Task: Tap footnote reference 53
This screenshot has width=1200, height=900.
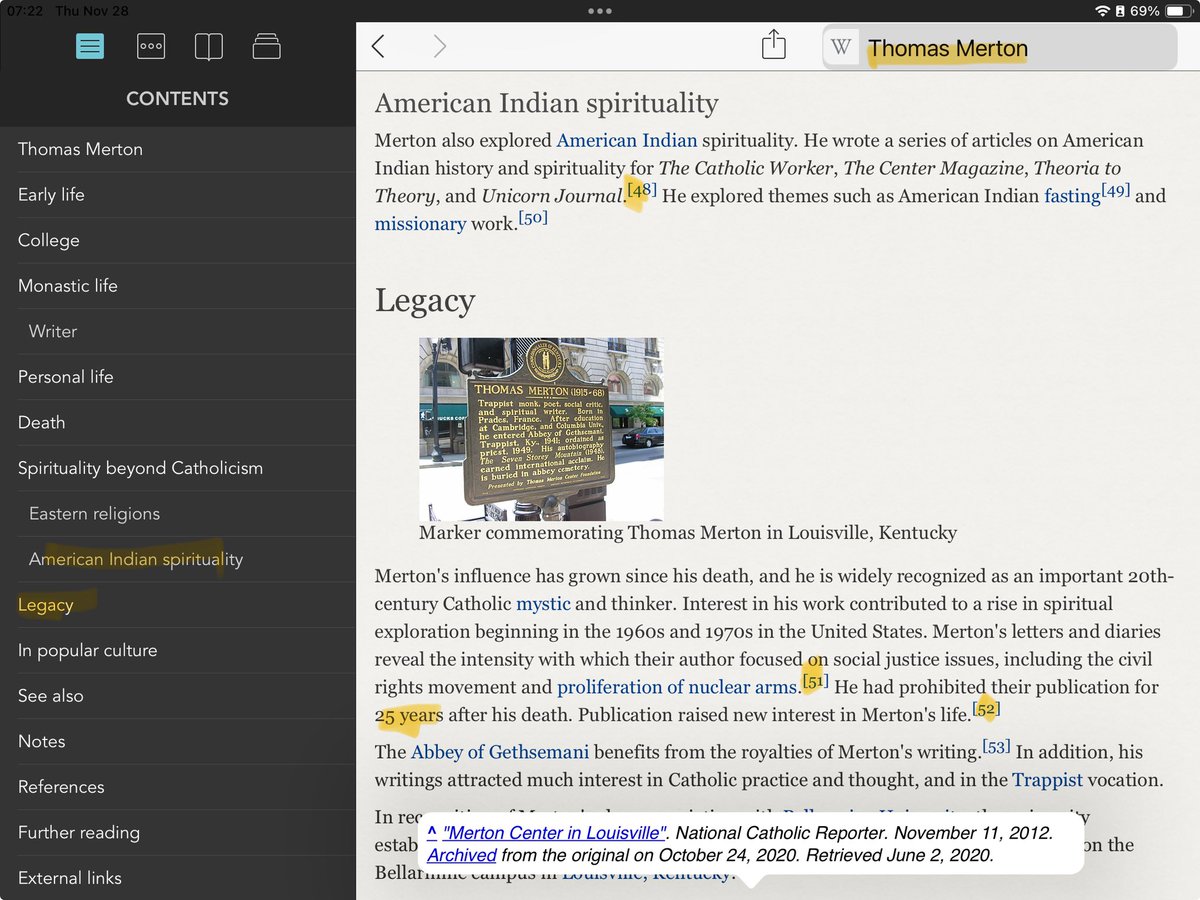Action: [x=996, y=746]
